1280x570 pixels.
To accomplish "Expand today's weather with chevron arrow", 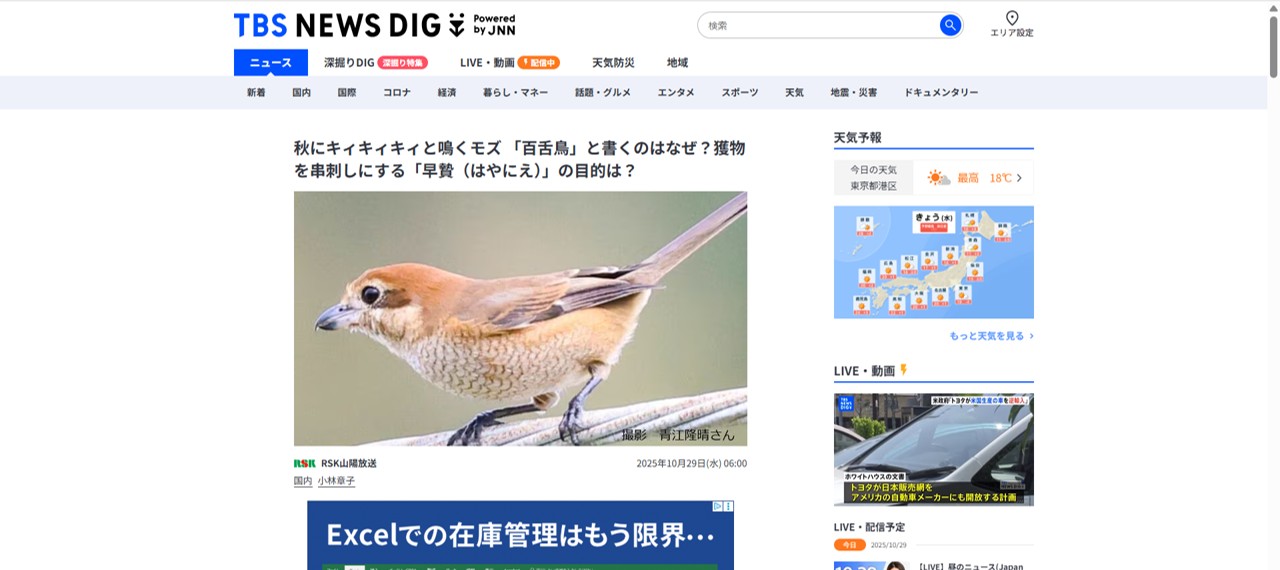I will 1019,178.
